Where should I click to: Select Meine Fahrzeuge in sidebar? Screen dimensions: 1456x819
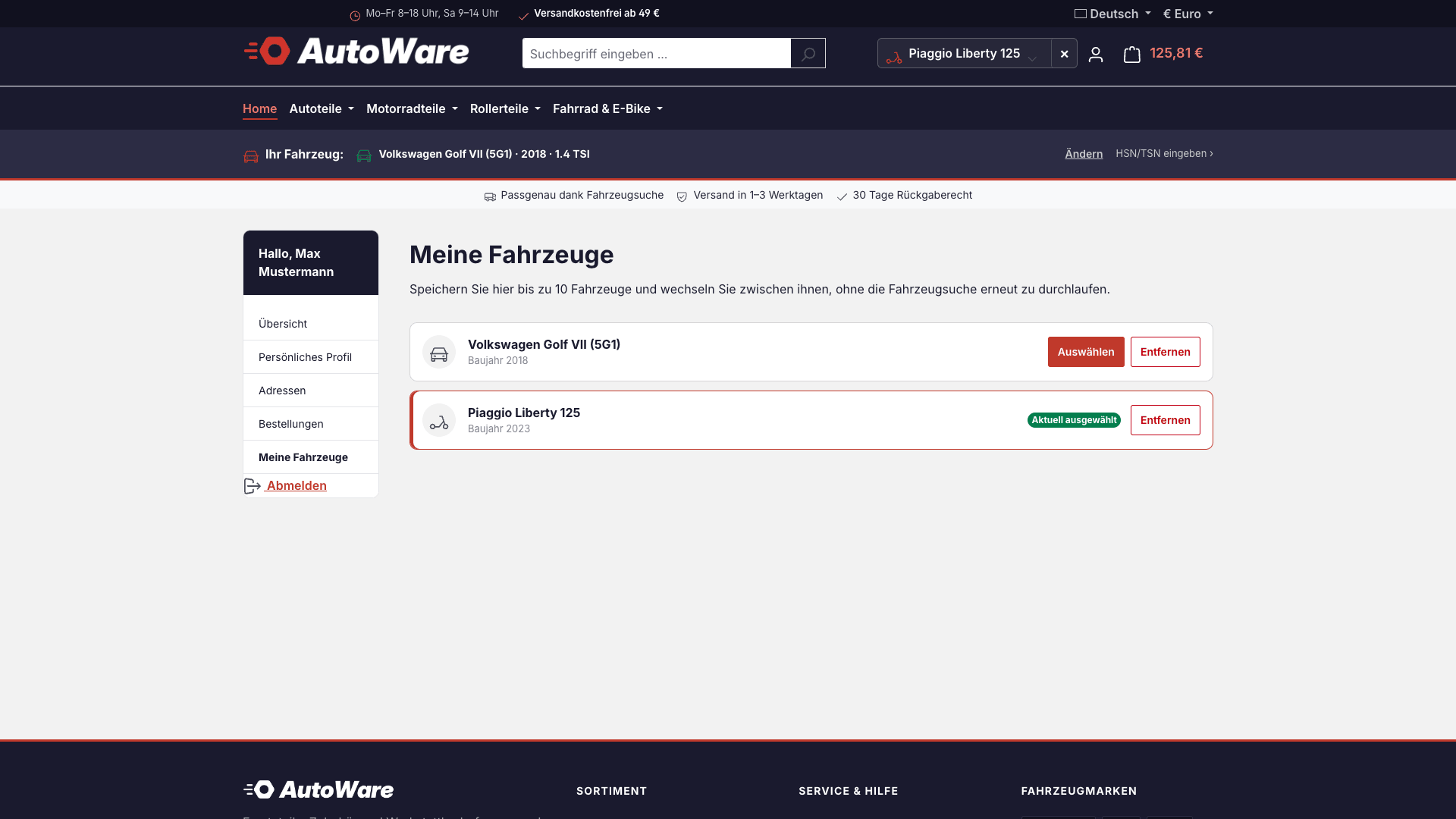pos(311,457)
